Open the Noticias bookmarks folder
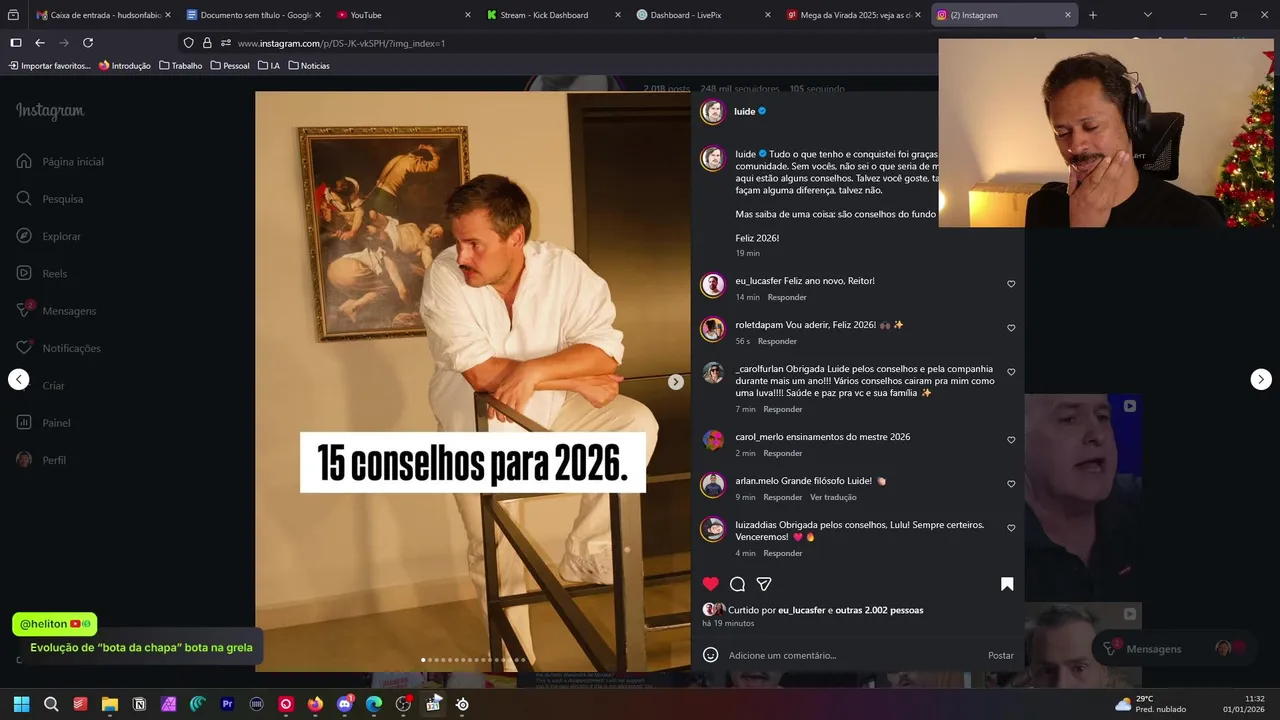Screen dimensions: 1280x720 tap(309, 66)
